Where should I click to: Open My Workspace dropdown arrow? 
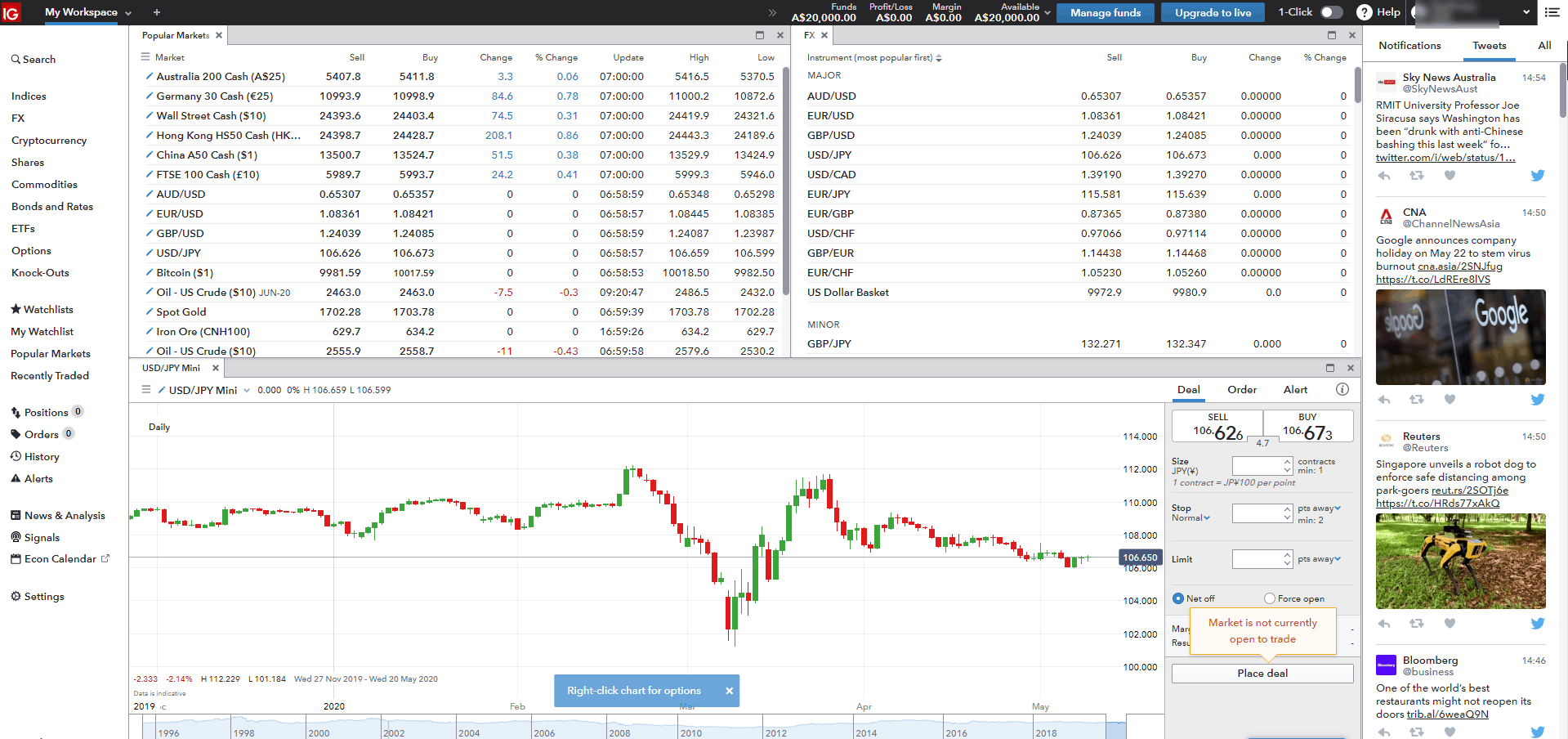point(128,13)
